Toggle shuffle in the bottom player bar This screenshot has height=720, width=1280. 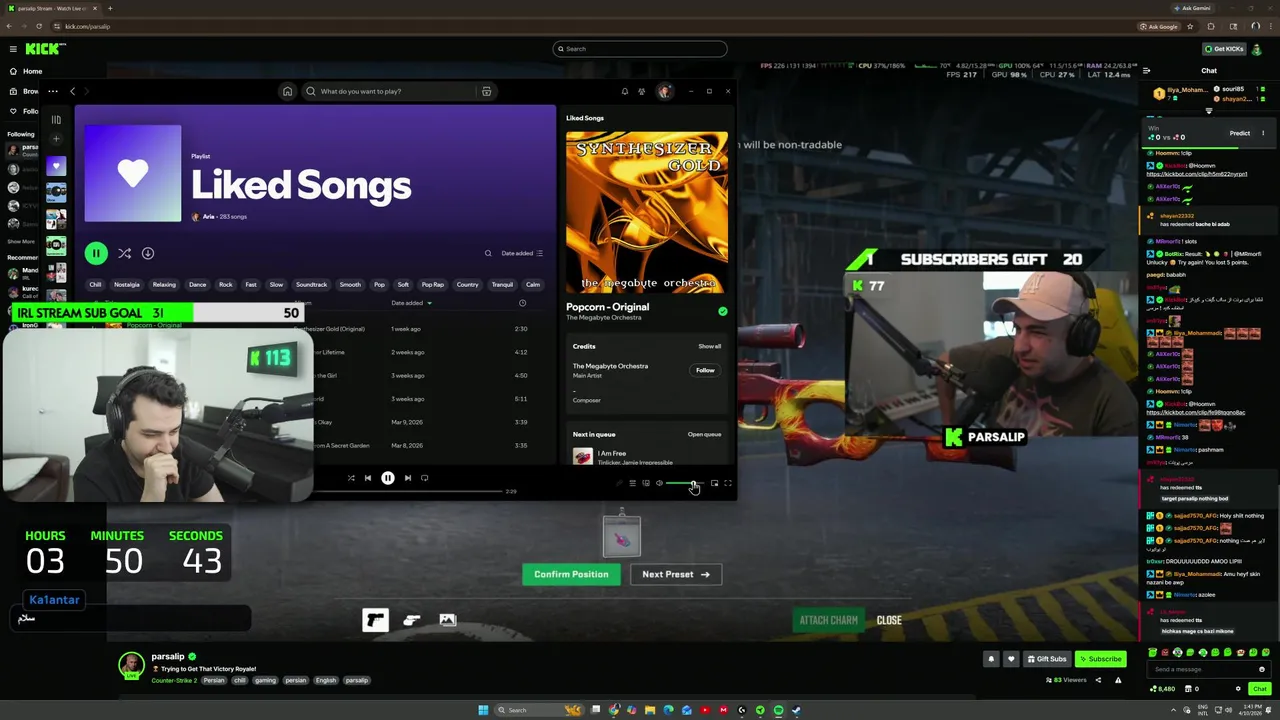tap(351, 478)
